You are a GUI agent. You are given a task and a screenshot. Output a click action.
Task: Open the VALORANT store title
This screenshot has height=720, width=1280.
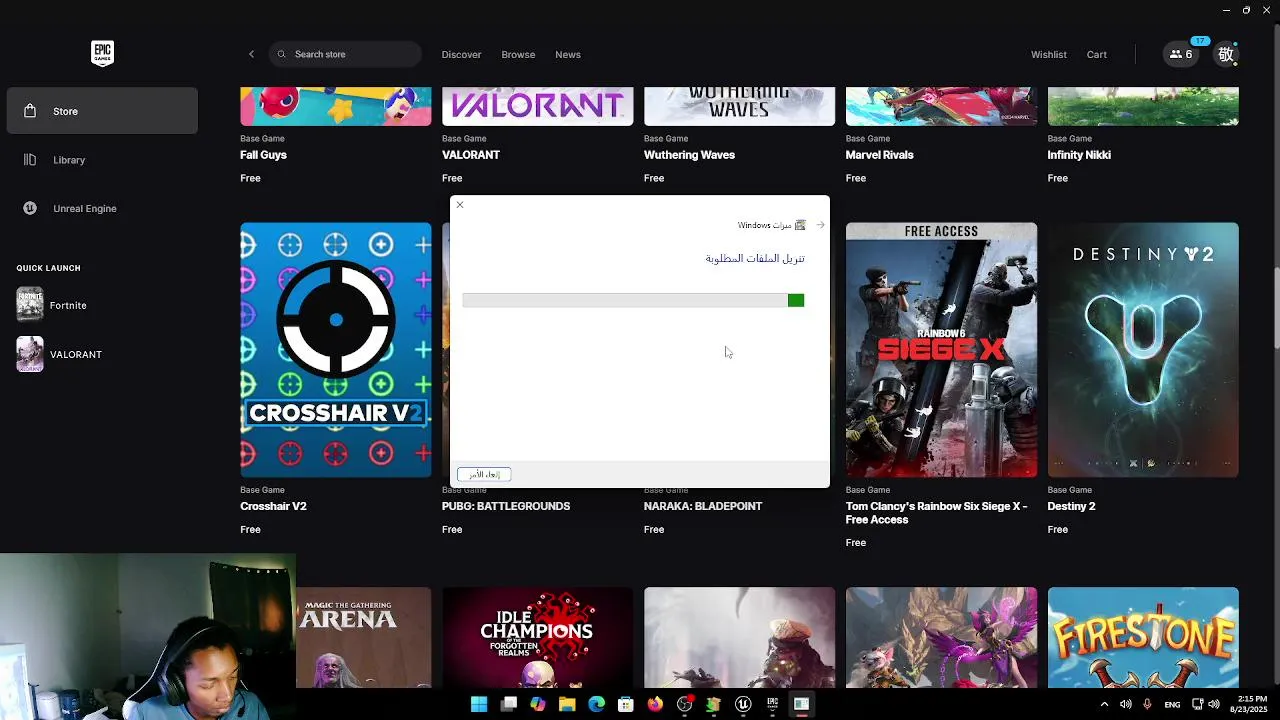click(x=471, y=155)
